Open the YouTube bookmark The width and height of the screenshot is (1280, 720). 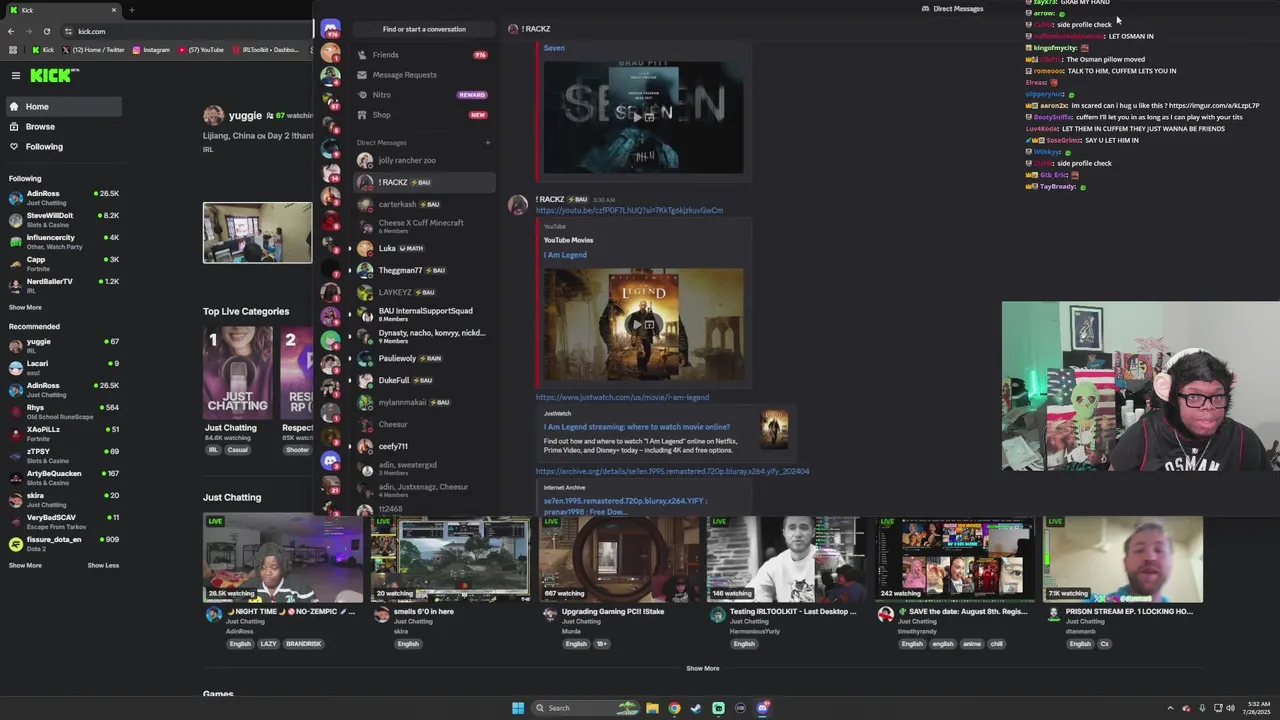pos(201,50)
